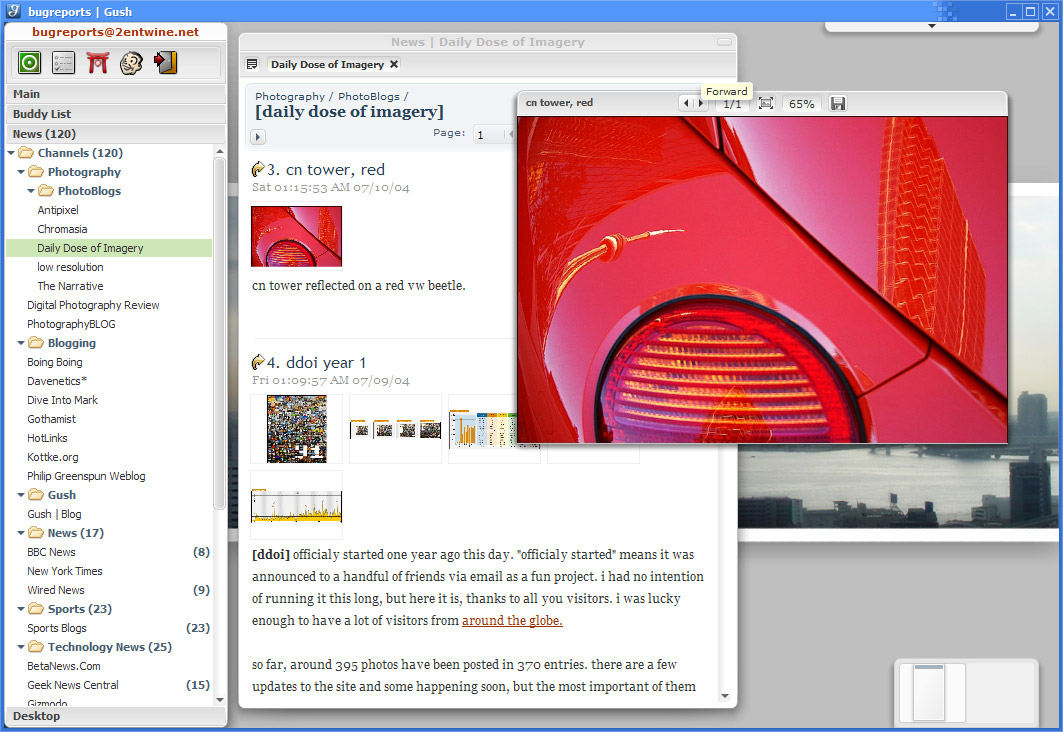The image size is (1063, 732).
Task: Open the cn tower red beetle thumbnail
Action: pyautogui.click(x=296, y=237)
